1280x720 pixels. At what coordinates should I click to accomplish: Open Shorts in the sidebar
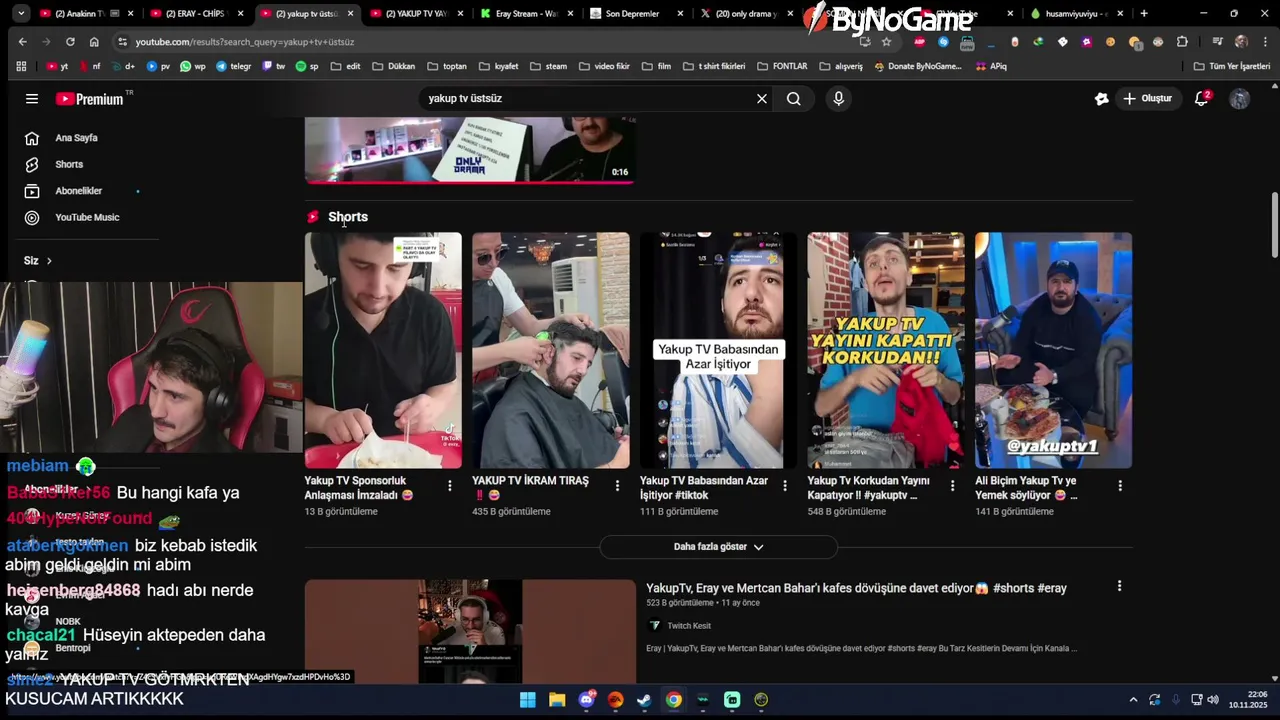pos(69,164)
